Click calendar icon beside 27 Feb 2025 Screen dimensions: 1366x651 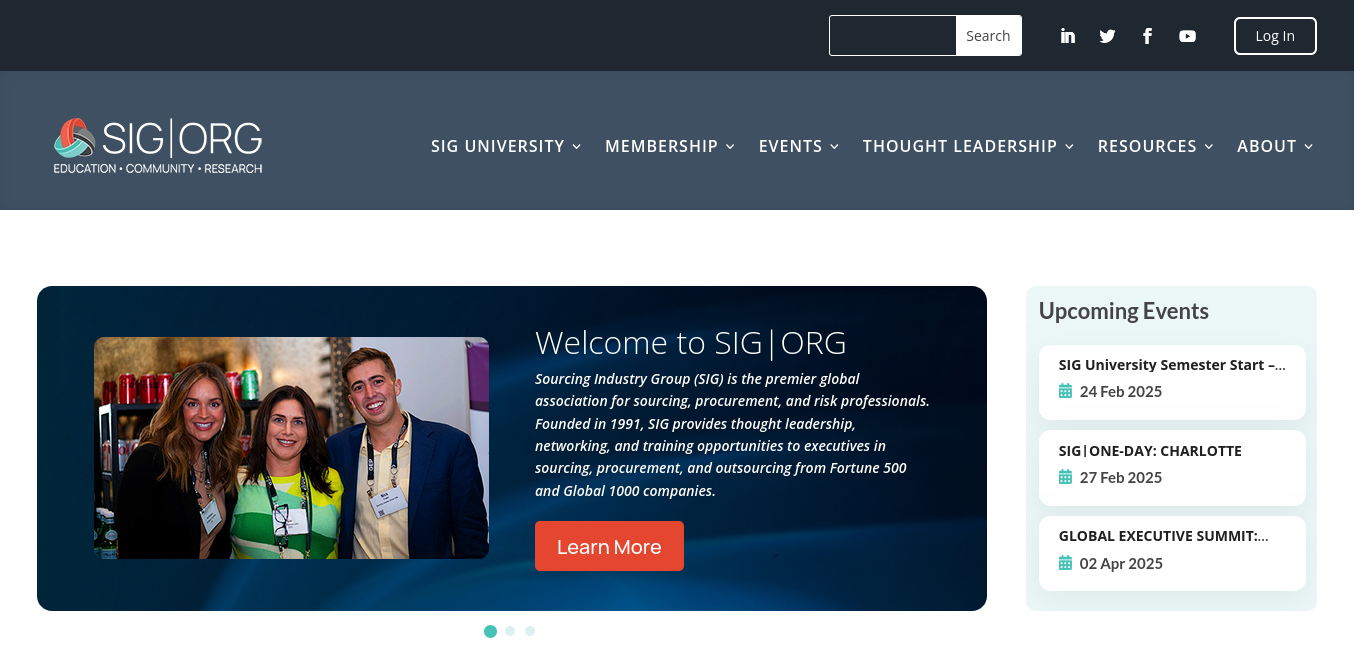pyautogui.click(x=1065, y=477)
